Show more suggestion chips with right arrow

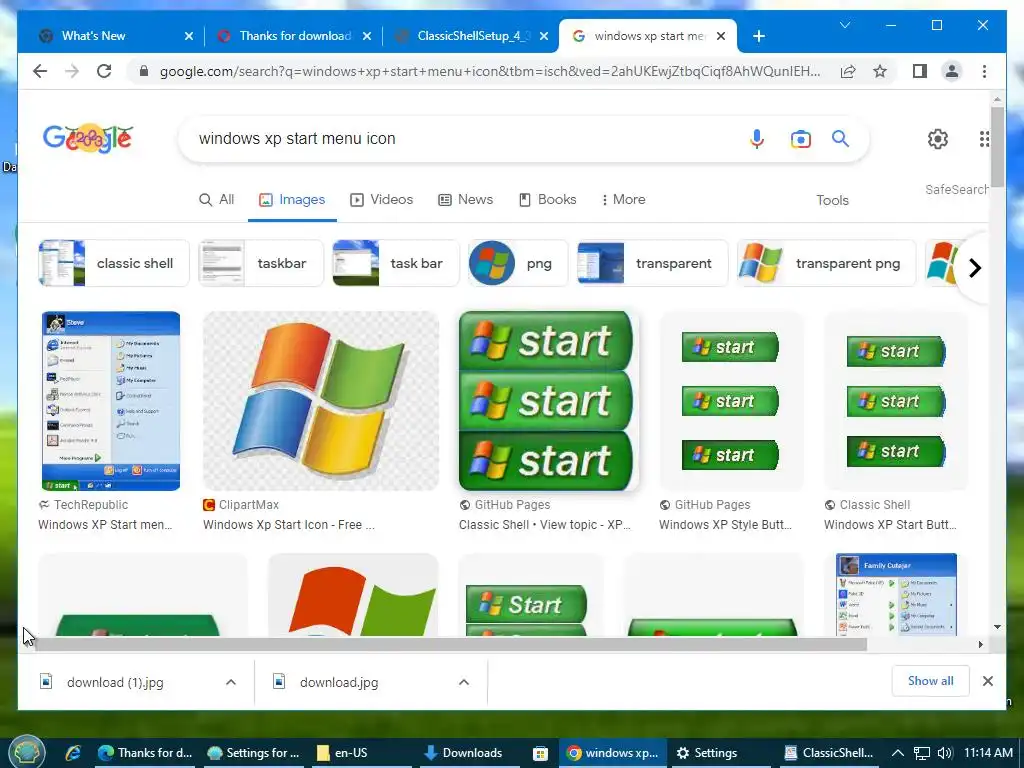(x=975, y=268)
